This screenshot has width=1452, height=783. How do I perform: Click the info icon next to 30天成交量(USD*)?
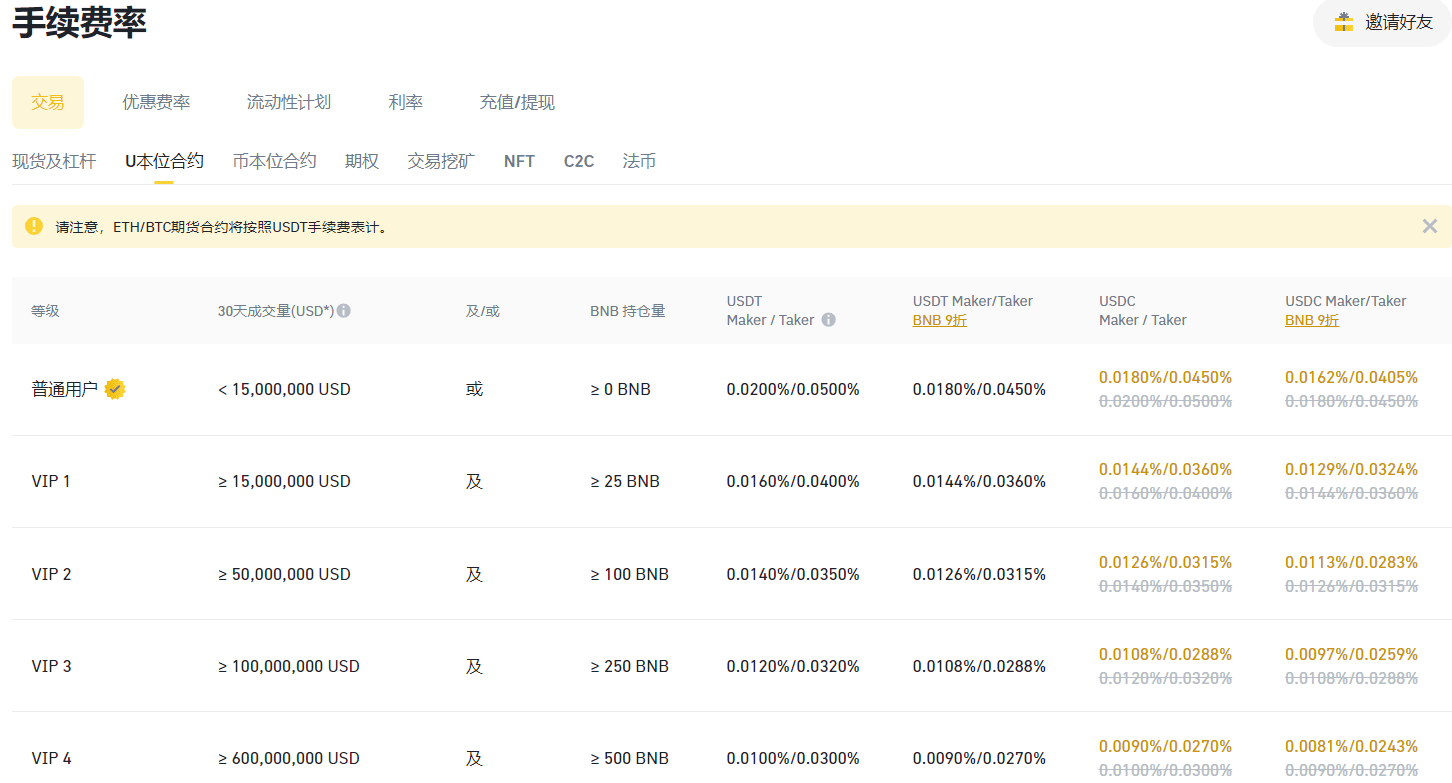343,311
